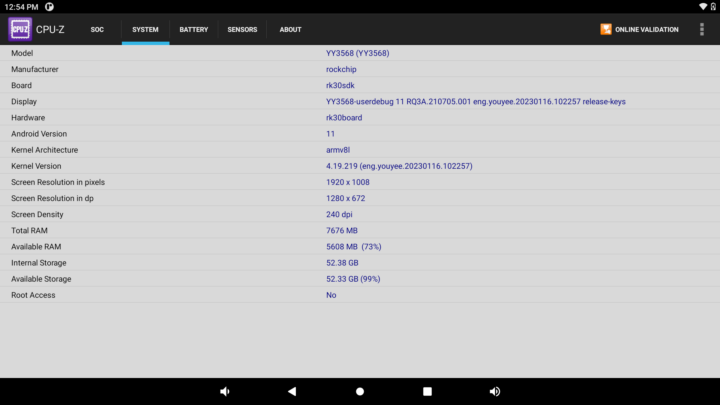The image size is (720, 405).
Task: Open the BATTERY tab
Action: (194, 29)
